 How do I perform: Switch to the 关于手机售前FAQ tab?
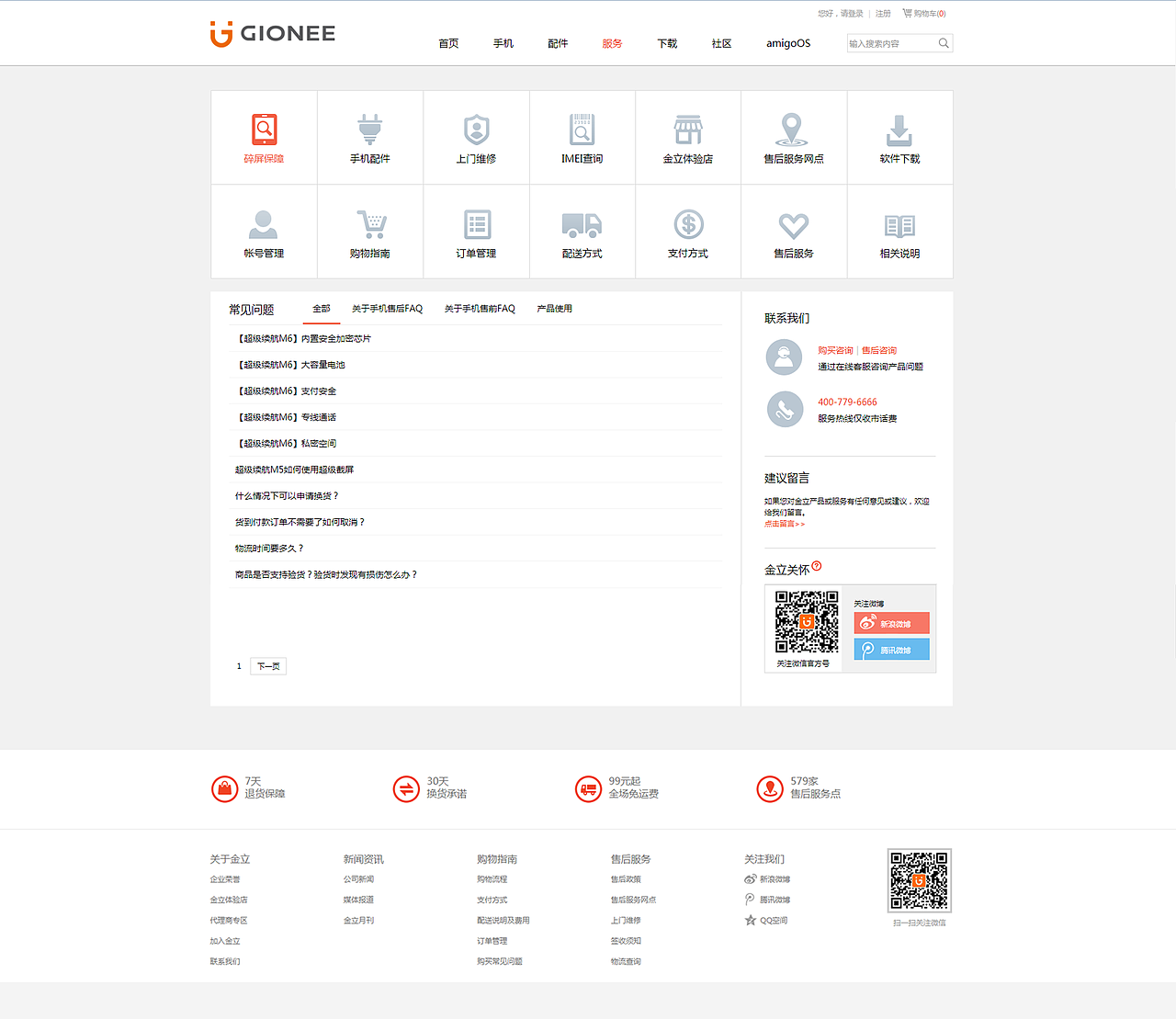480,309
